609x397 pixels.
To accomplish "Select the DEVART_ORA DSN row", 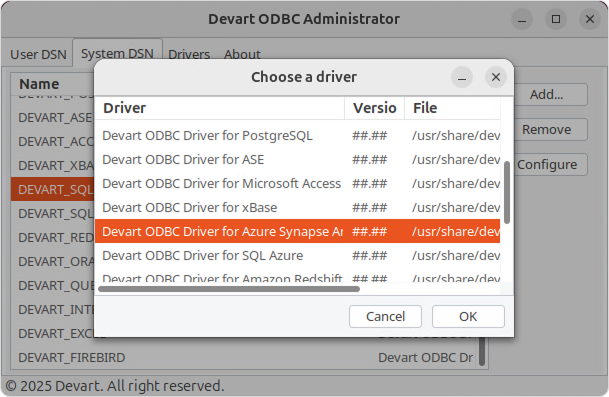I will (53, 261).
